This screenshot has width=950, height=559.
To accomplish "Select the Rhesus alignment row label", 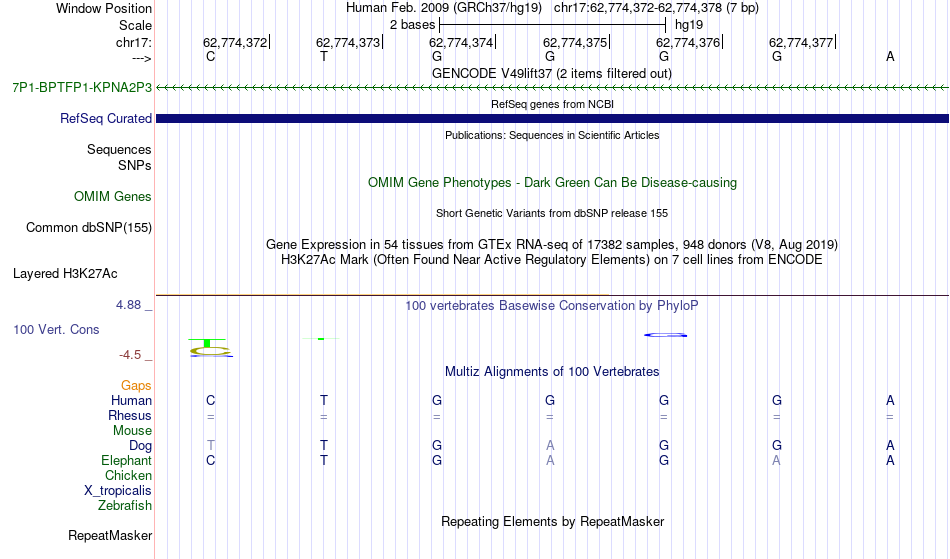I will click(130, 415).
